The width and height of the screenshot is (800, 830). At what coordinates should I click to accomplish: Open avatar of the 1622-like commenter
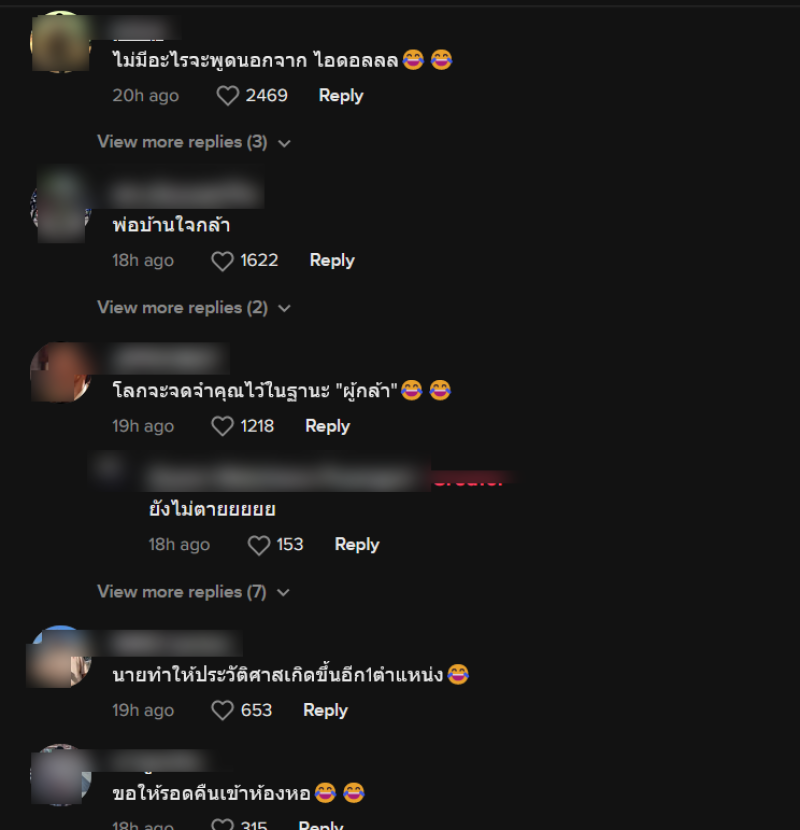click(x=60, y=207)
